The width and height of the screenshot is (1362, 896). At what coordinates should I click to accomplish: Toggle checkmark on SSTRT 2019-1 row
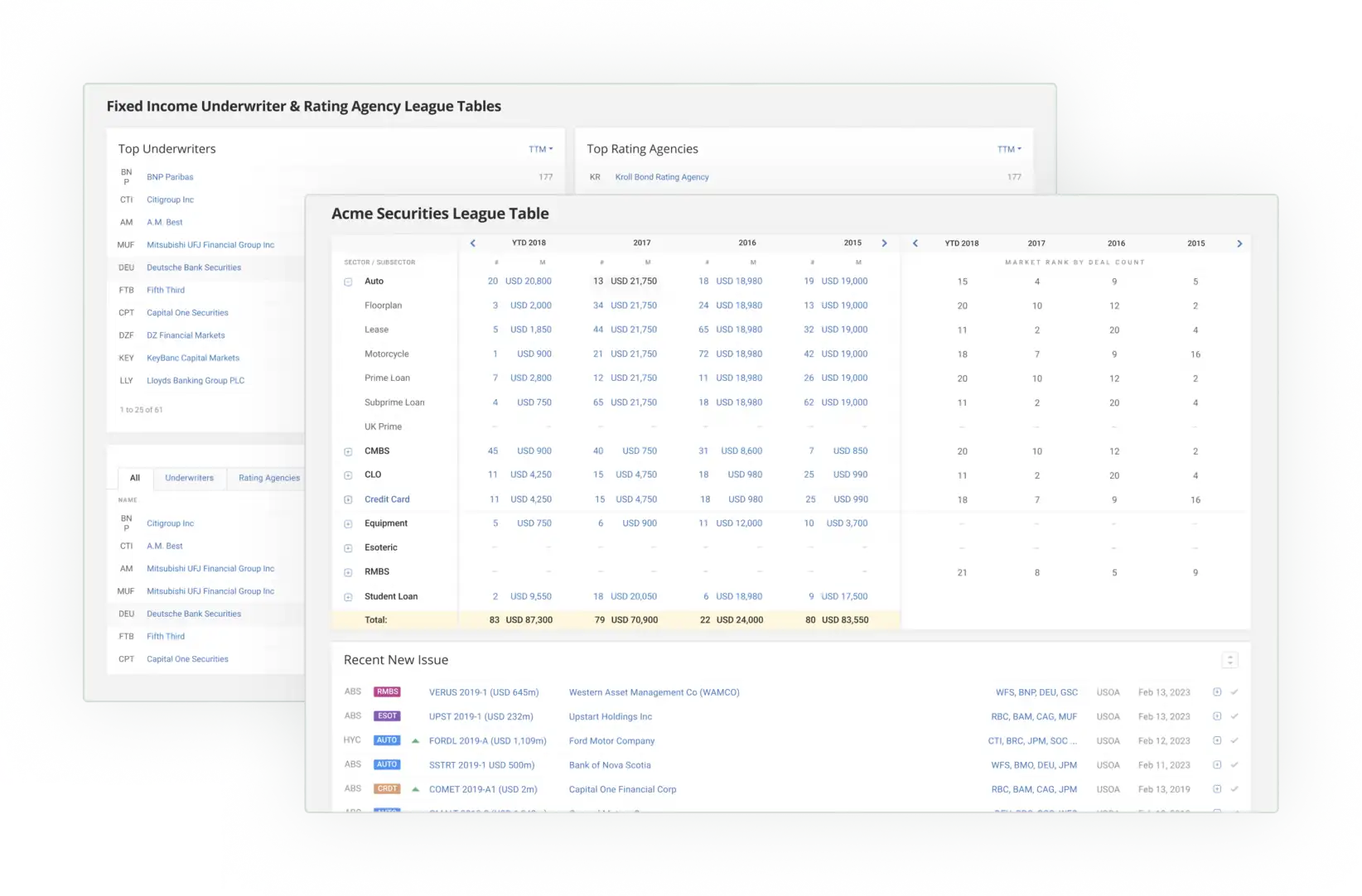1234,765
